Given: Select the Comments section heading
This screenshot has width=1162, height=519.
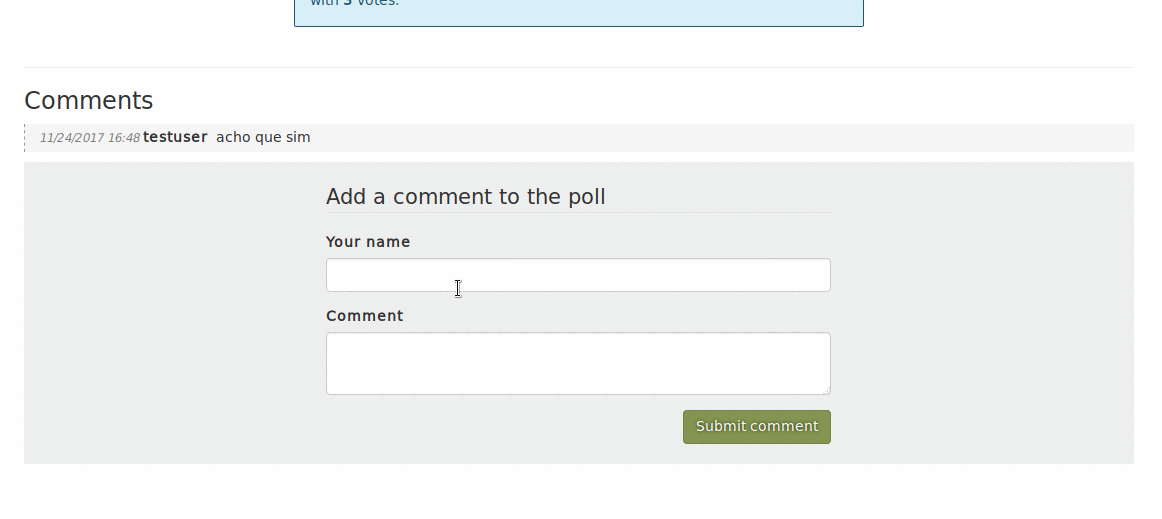Looking at the screenshot, I should point(89,101).
